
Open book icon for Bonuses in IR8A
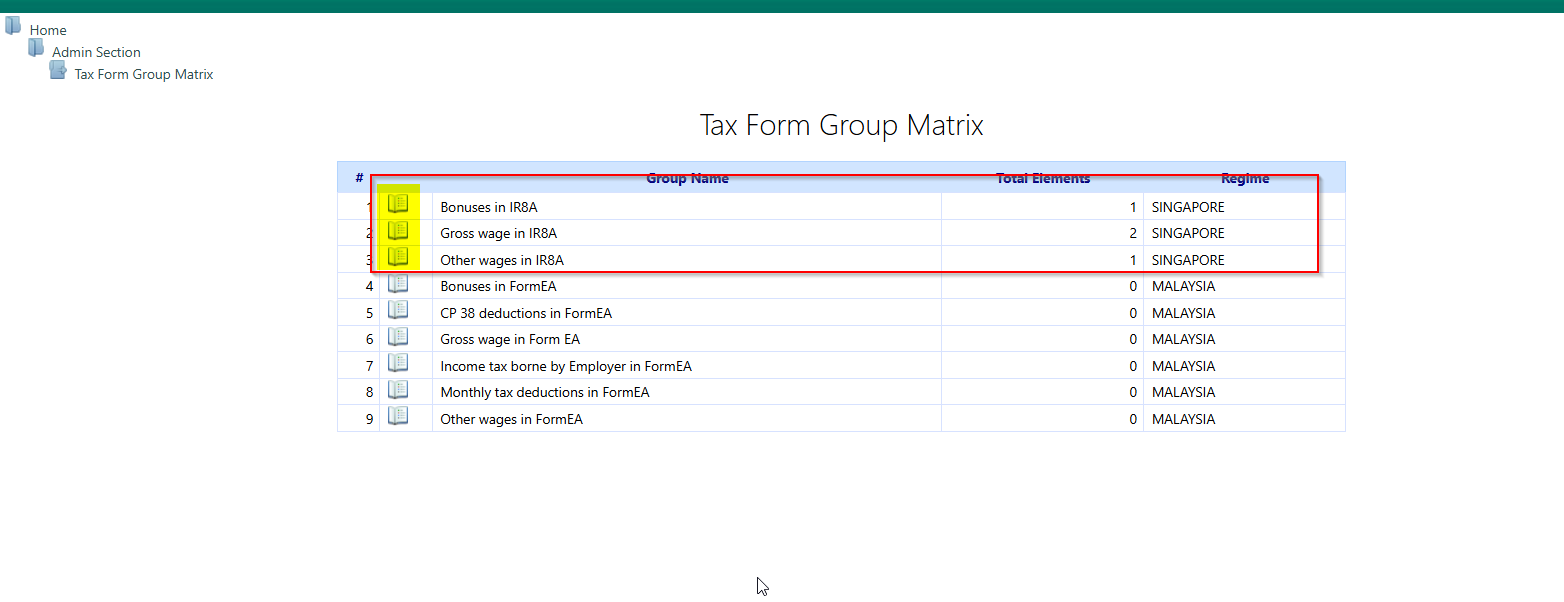398,204
